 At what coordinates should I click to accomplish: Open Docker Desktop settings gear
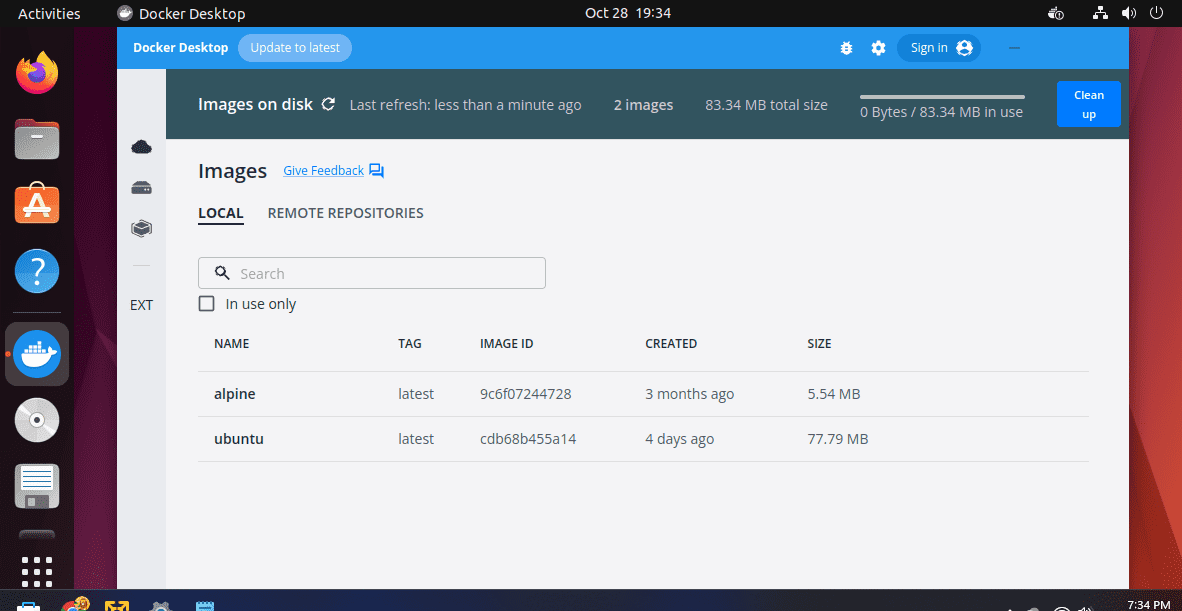(x=878, y=47)
